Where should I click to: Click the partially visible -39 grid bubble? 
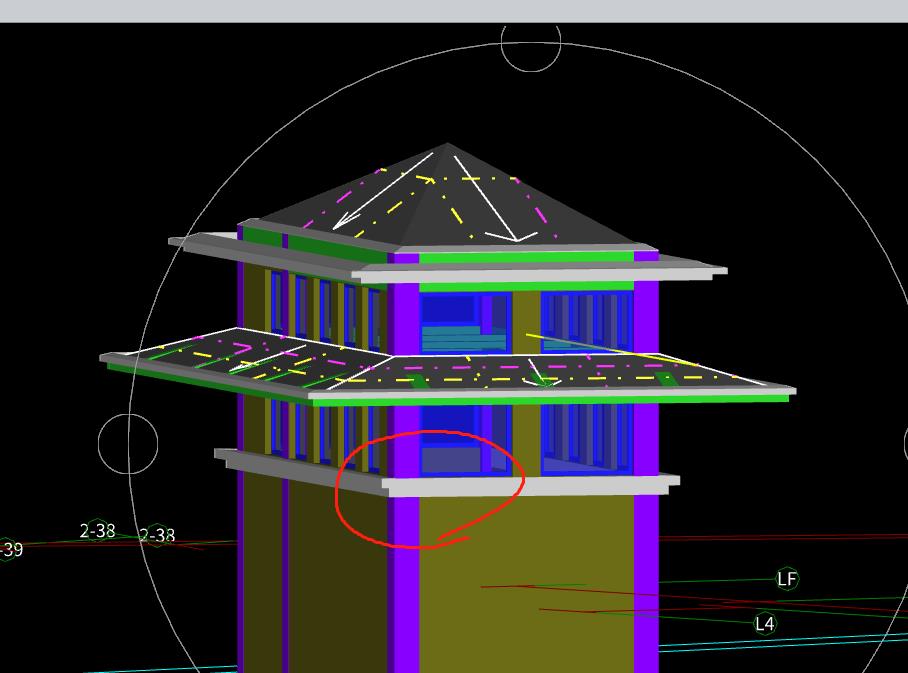click(10, 548)
